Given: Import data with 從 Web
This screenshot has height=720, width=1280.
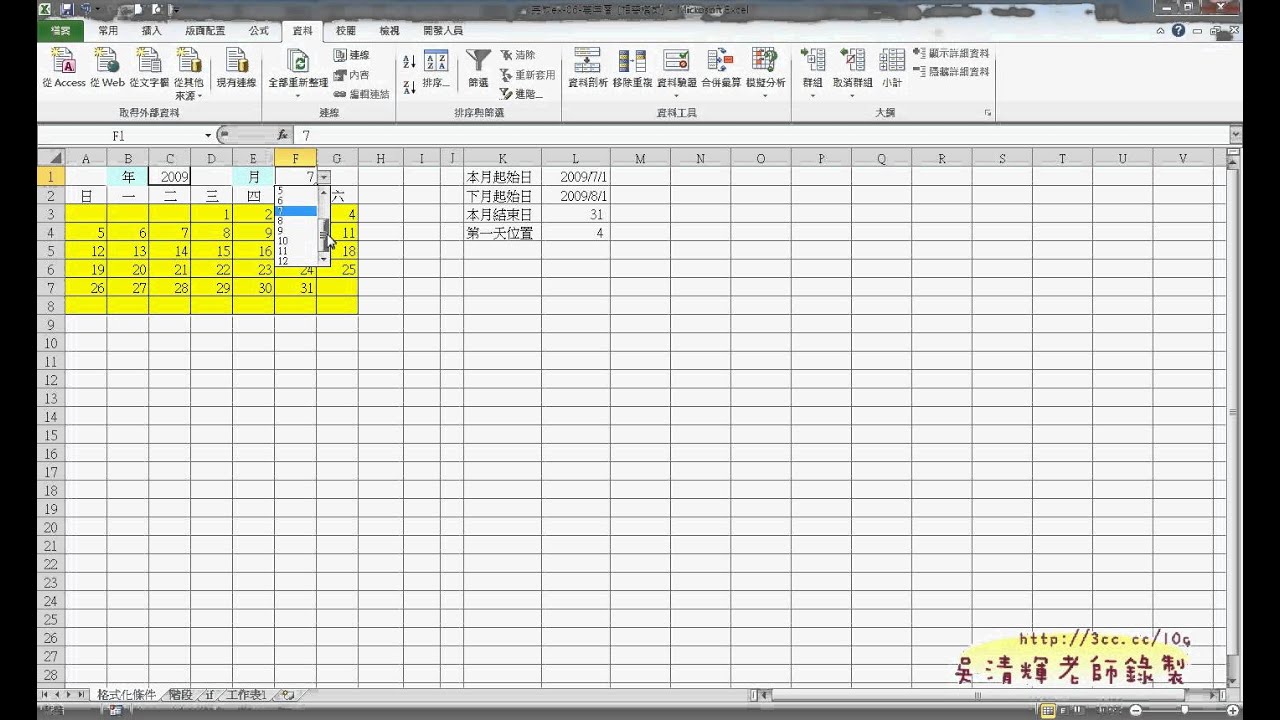Looking at the screenshot, I should click(107, 69).
